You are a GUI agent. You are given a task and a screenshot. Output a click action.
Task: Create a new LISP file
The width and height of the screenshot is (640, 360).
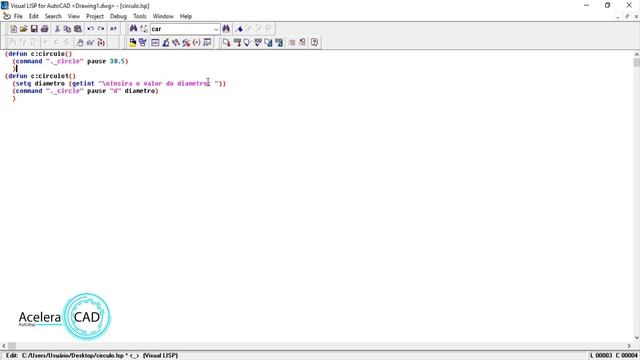click(13, 29)
